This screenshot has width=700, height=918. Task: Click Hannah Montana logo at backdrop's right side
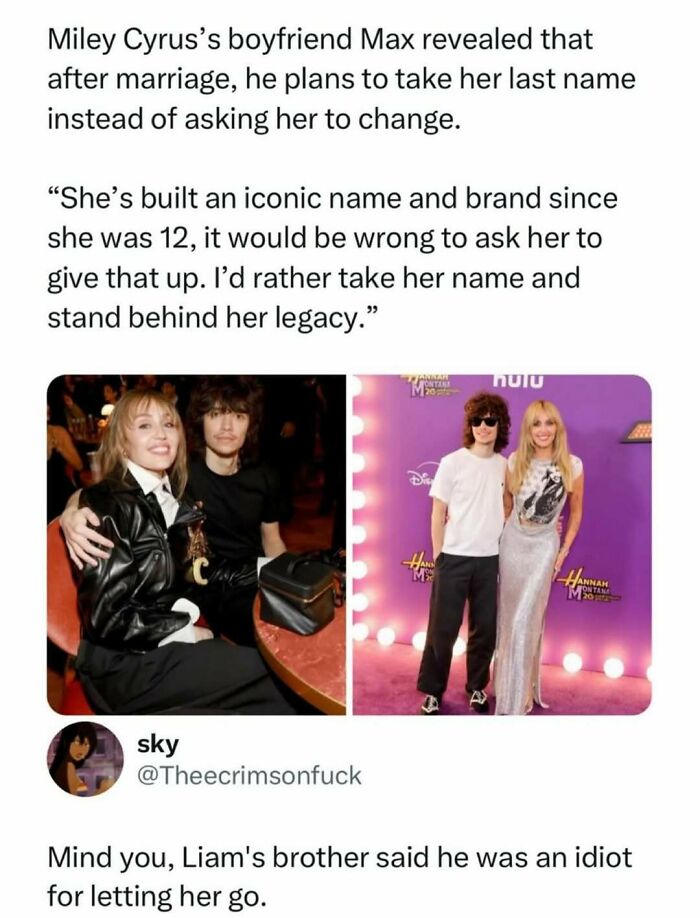point(588,588)
